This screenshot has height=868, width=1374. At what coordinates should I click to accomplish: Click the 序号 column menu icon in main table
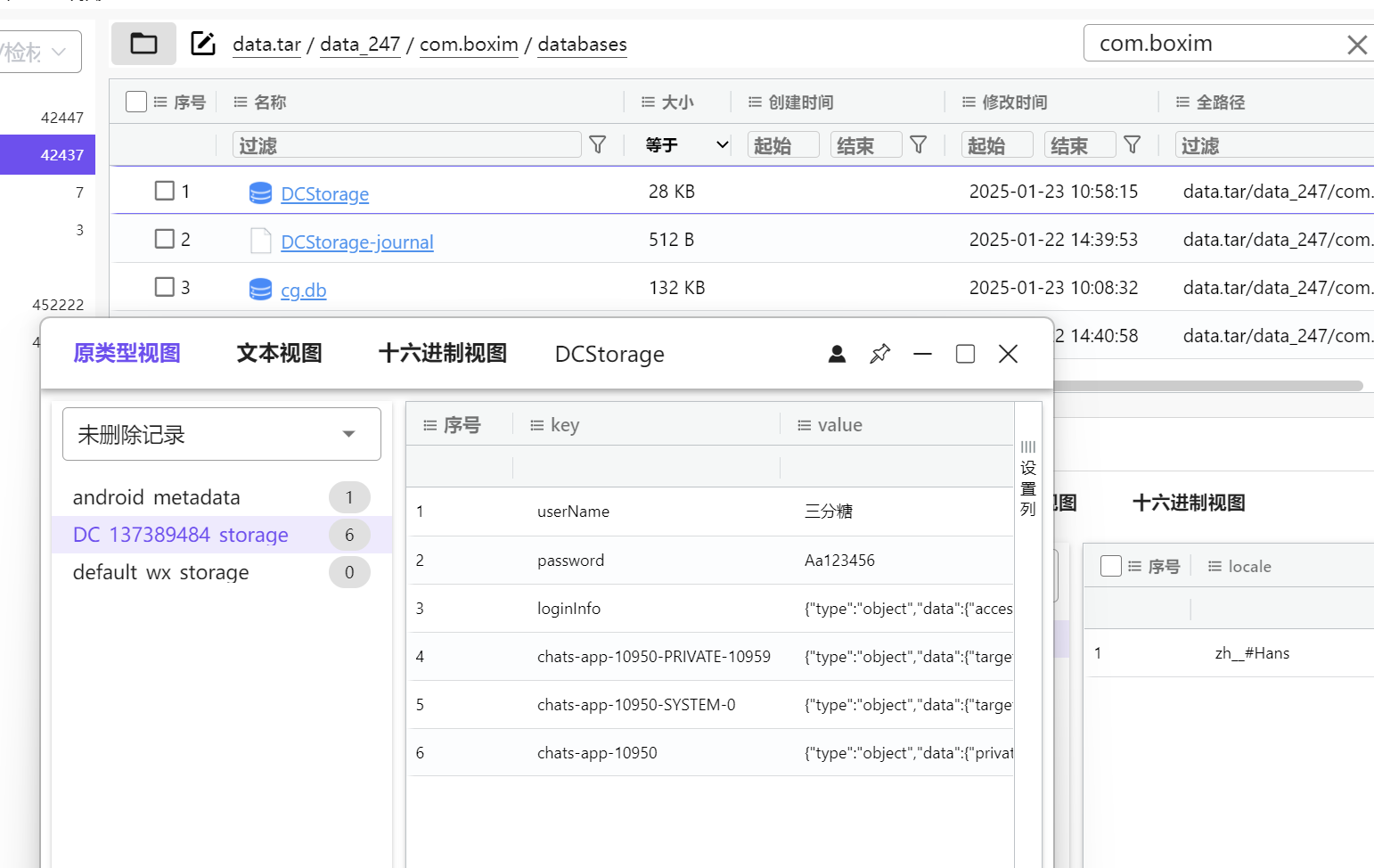point(160,102)
